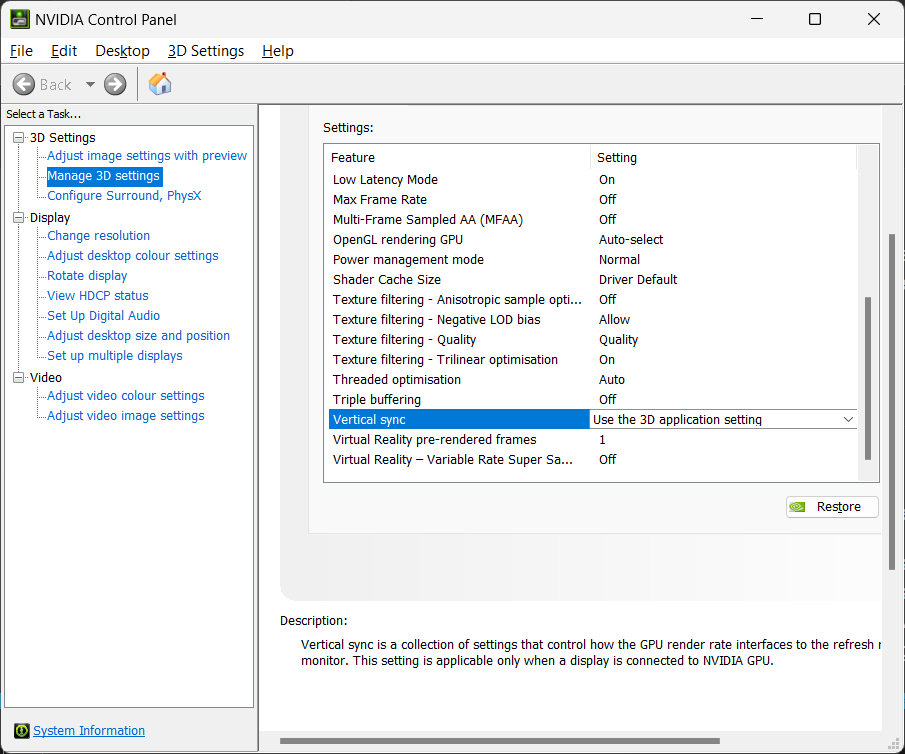Open Rotate display task
The height and width of the screenshot is (754, 905).
pos(87,276)
